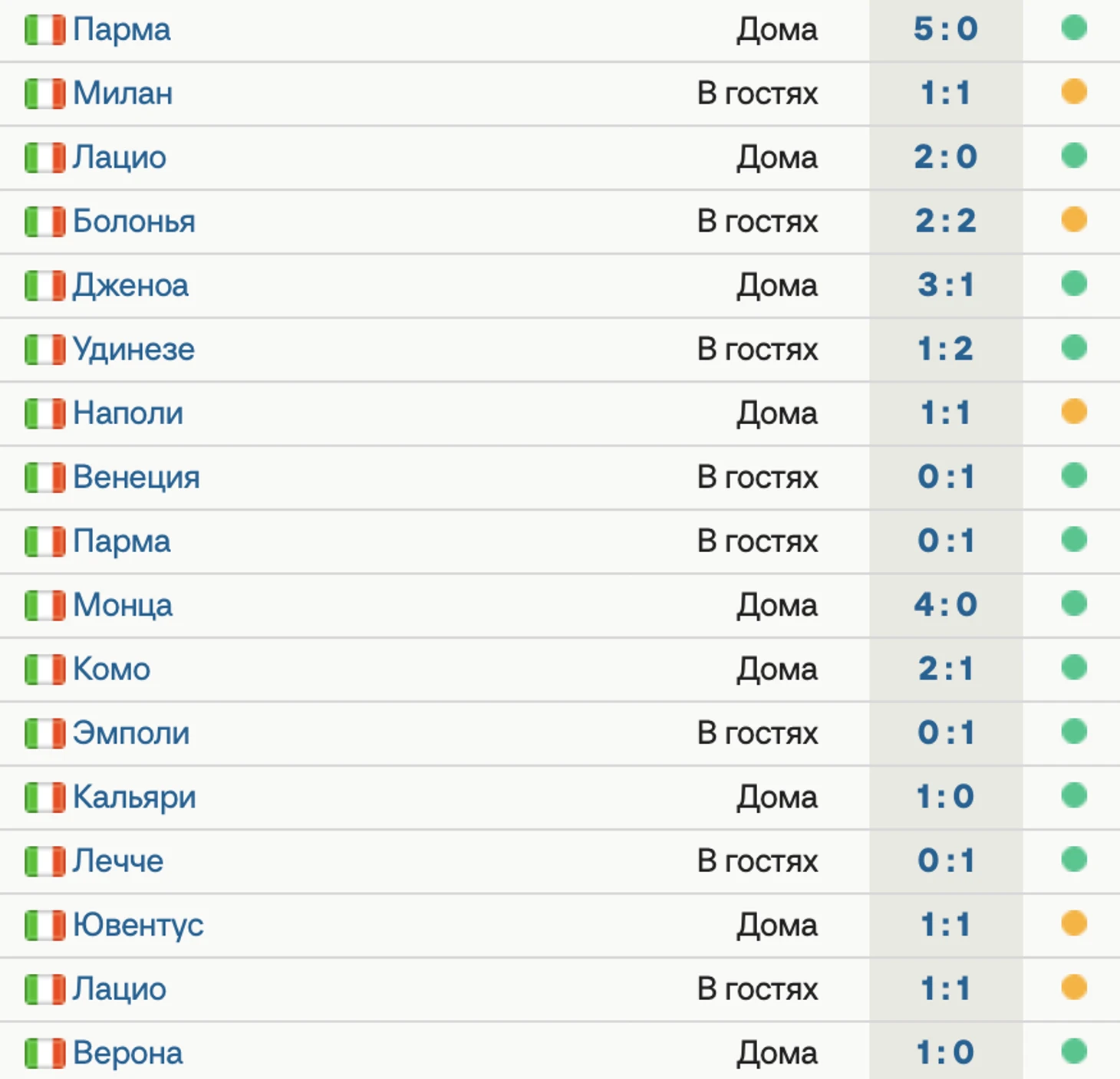Open the Верона team page

[128, 1053]
